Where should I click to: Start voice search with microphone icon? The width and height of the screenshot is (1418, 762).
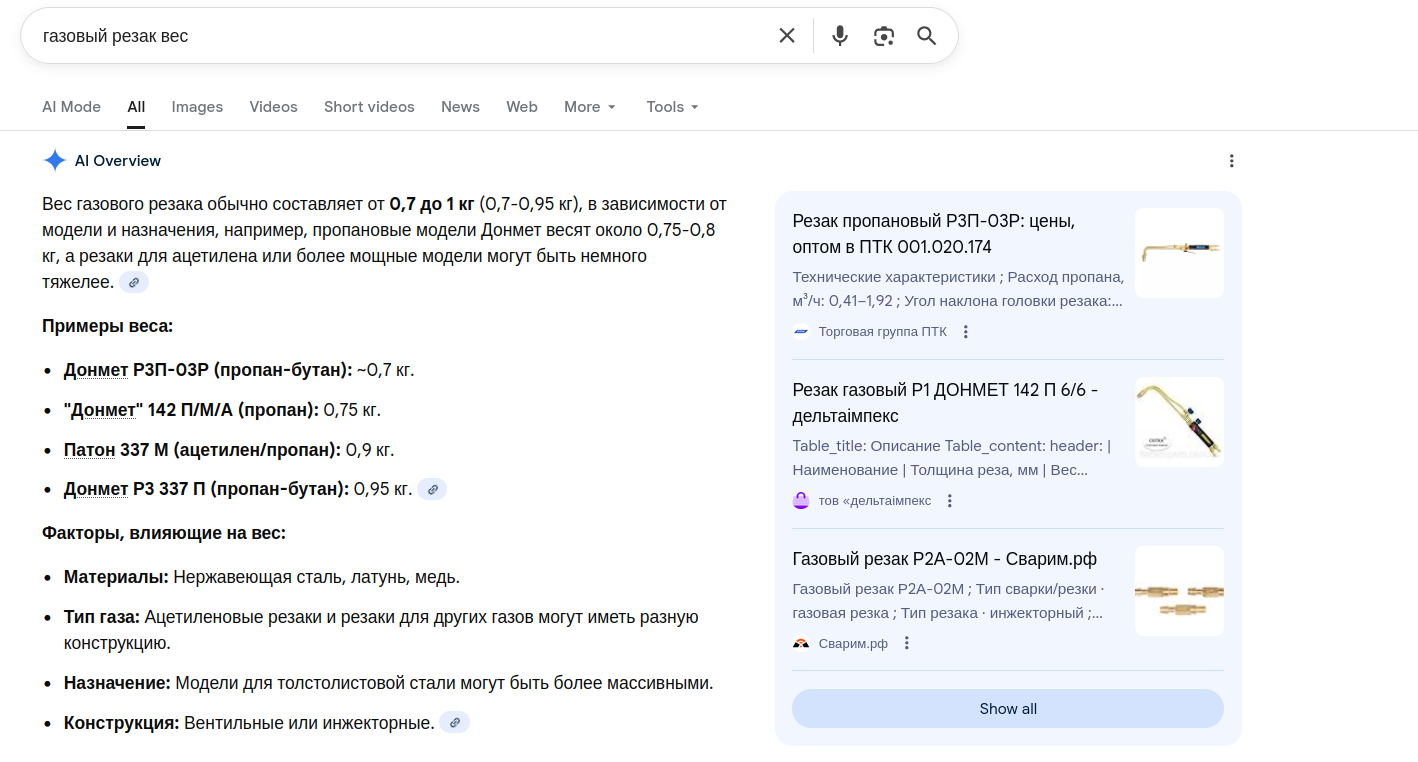click(840, 36)
